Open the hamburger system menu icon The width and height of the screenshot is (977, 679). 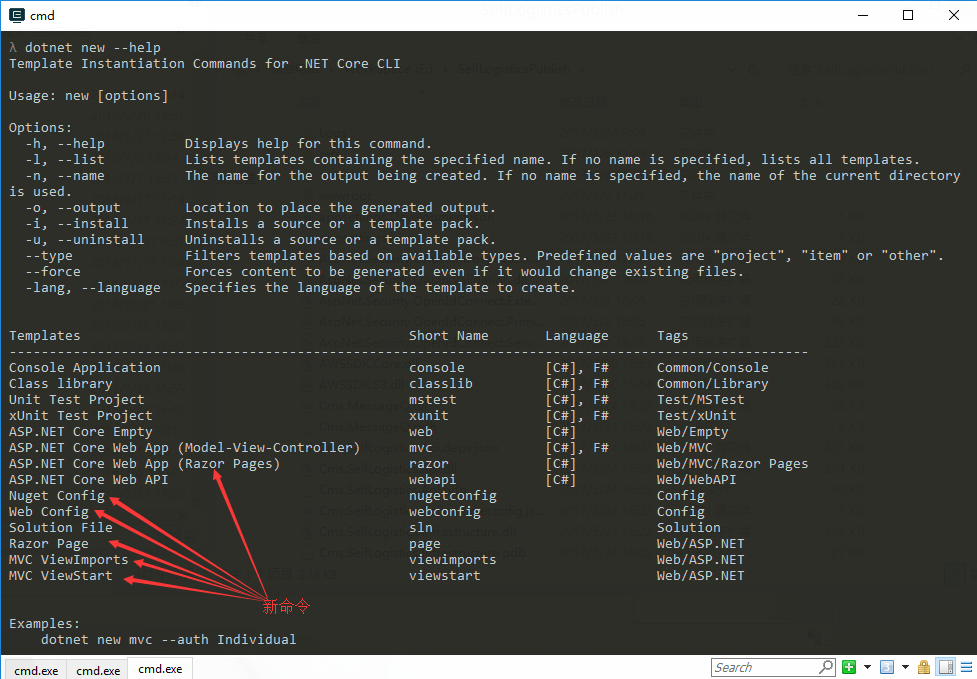click(x=966, y=667)
